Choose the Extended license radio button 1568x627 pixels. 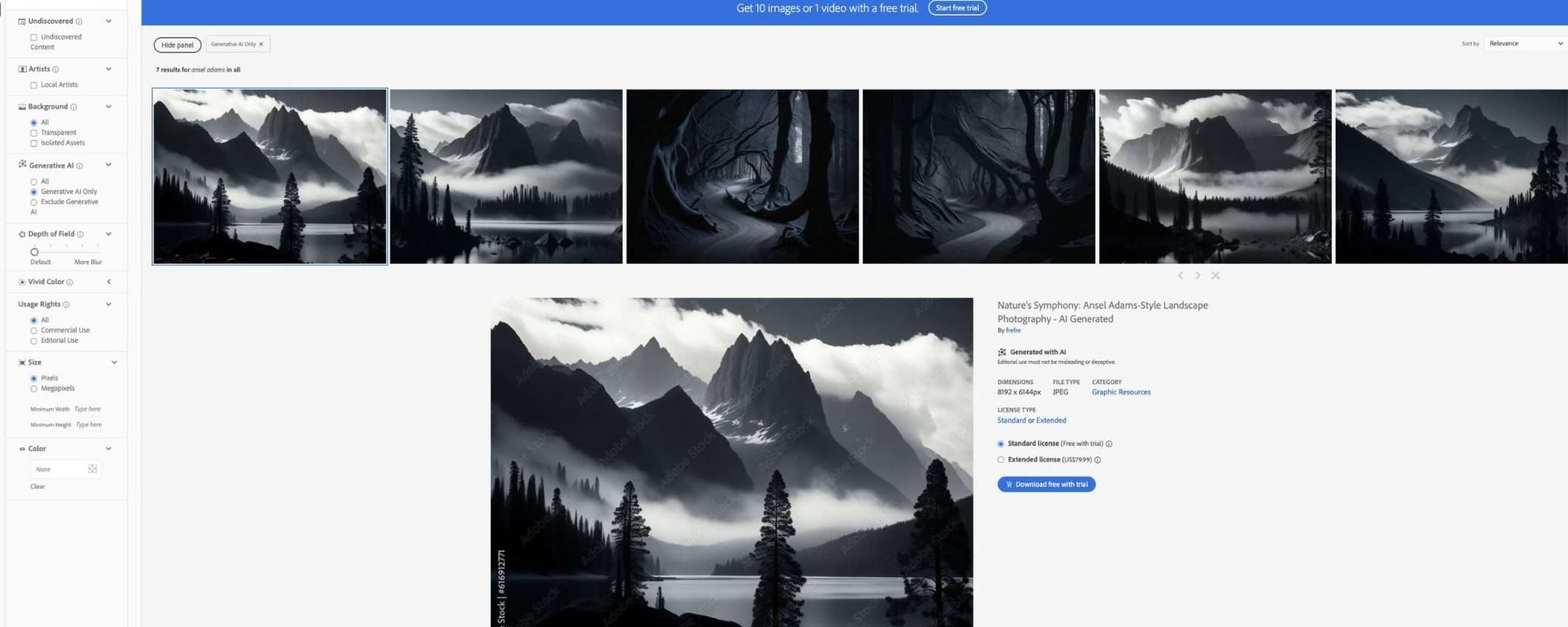(1001, 460)
